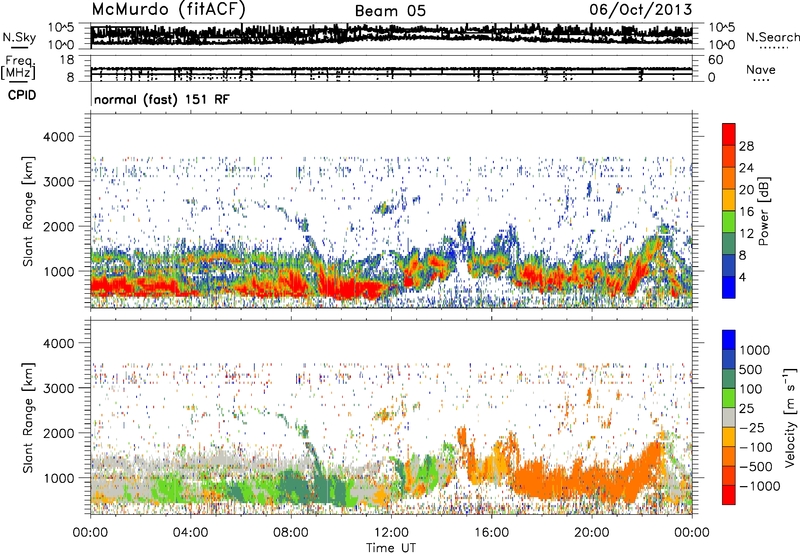Click the 'CPID' row label

tap(22, 95)
